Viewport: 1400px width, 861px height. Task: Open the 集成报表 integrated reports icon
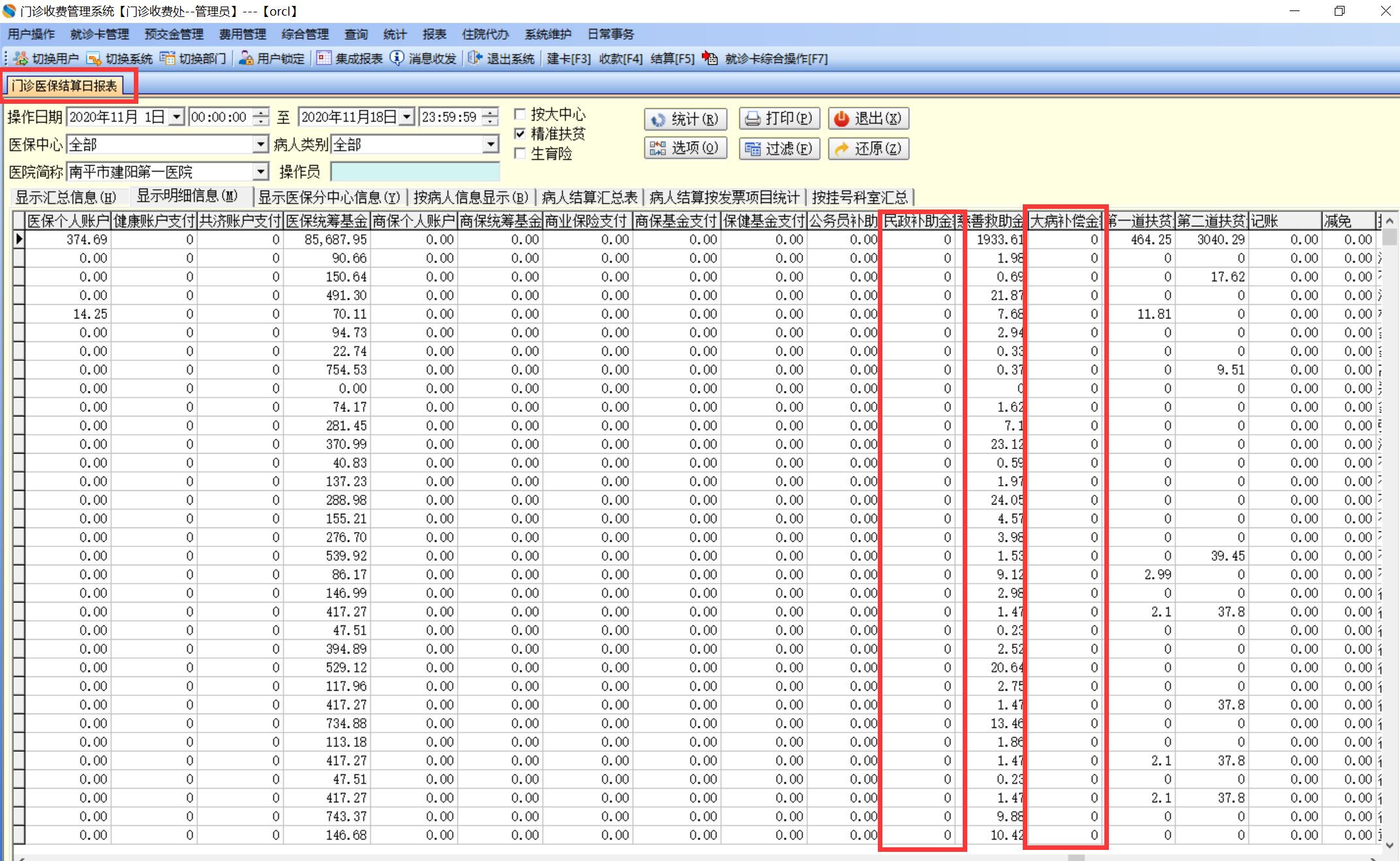click(324, 59)
